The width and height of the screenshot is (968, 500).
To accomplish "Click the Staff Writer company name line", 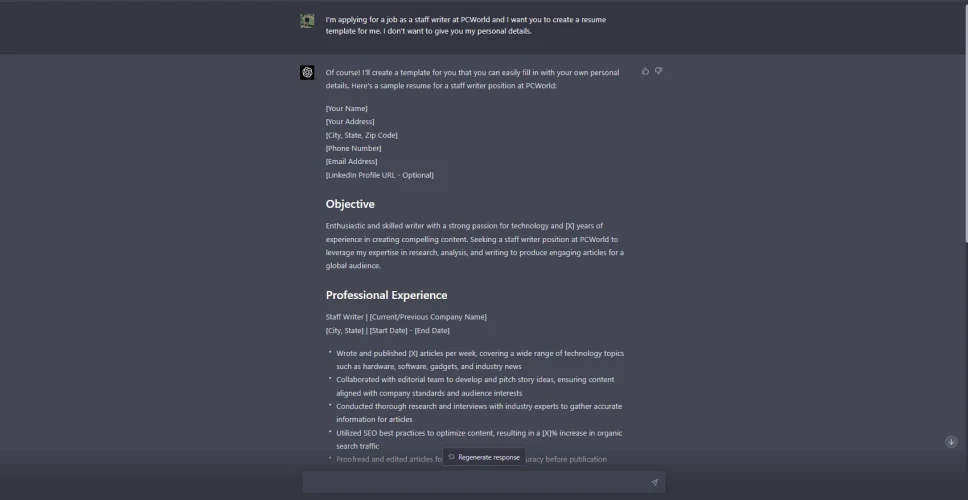I will click(406, 317).
